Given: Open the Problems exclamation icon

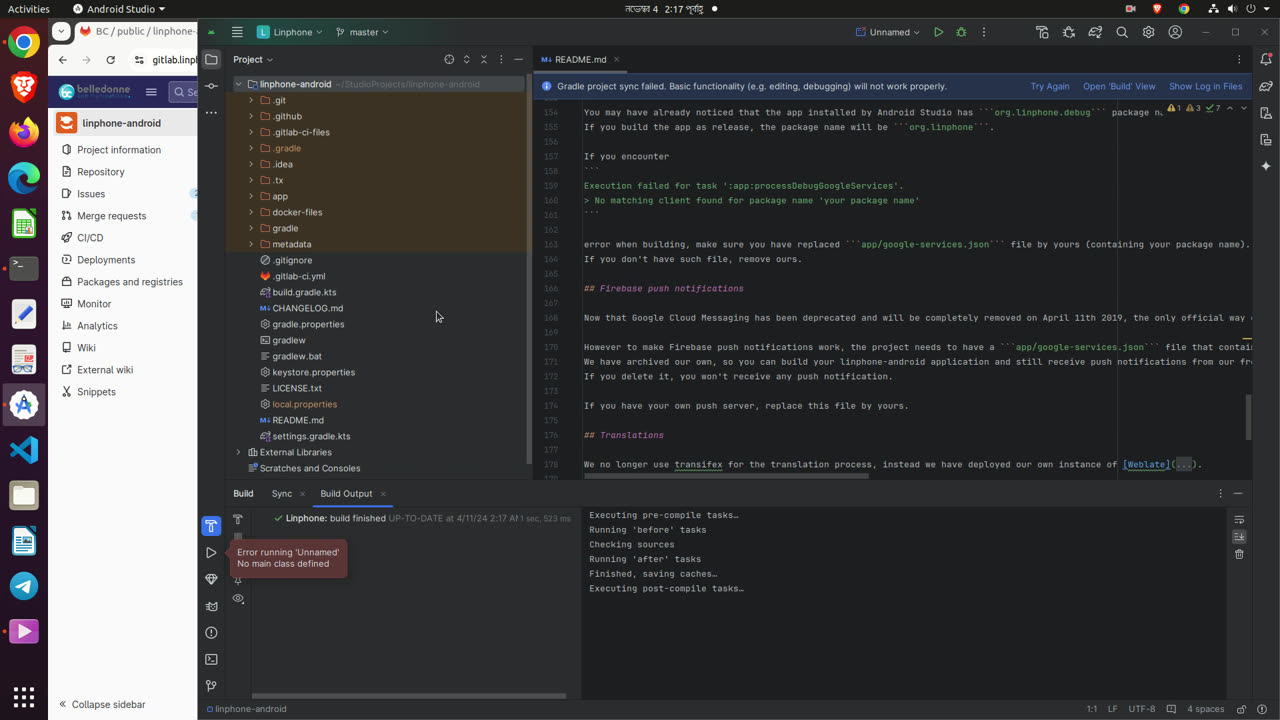Looking at the screenshot, I should coord(211,633).
